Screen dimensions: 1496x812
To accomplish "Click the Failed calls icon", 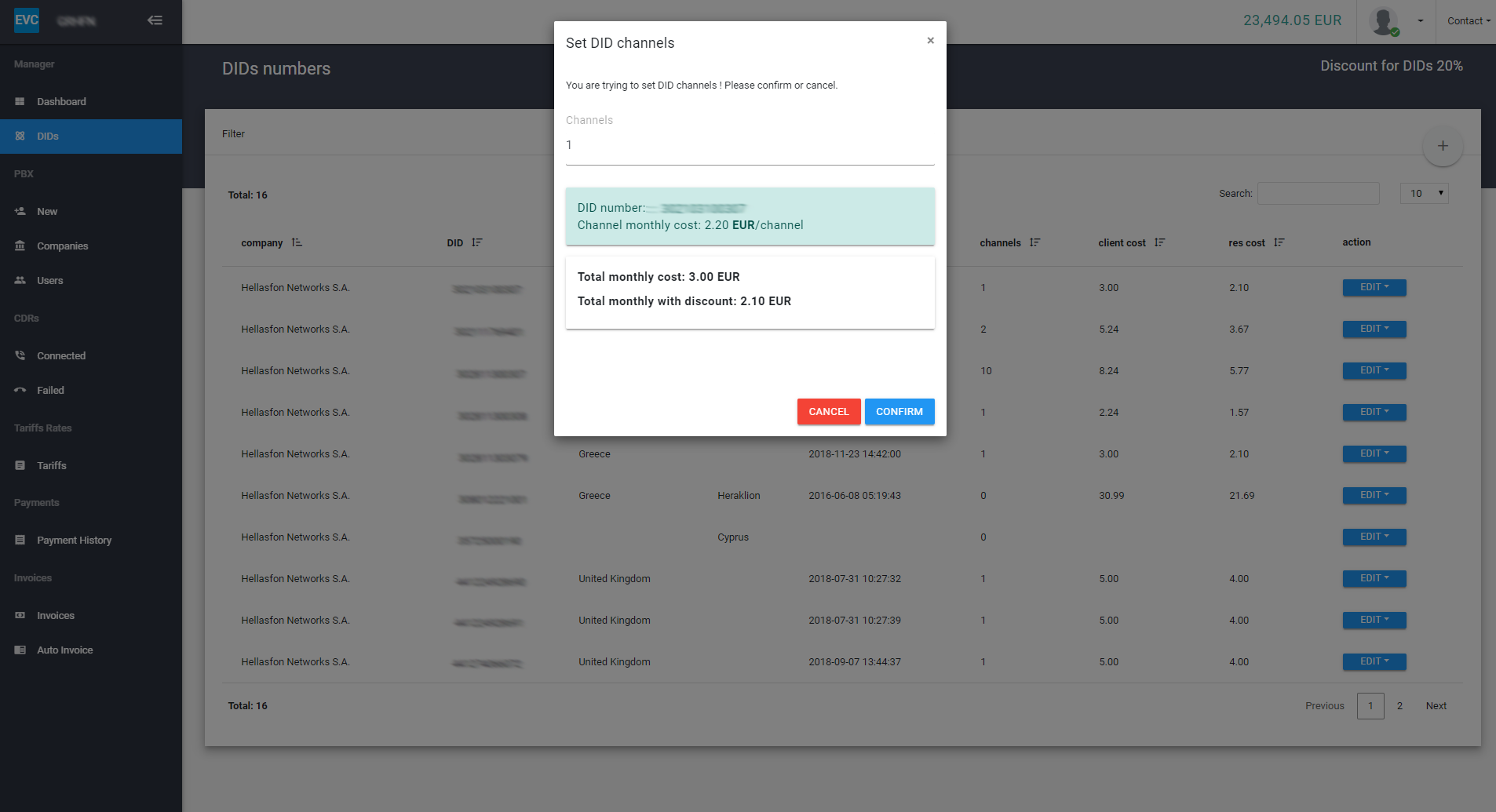I will pos(21,390).
